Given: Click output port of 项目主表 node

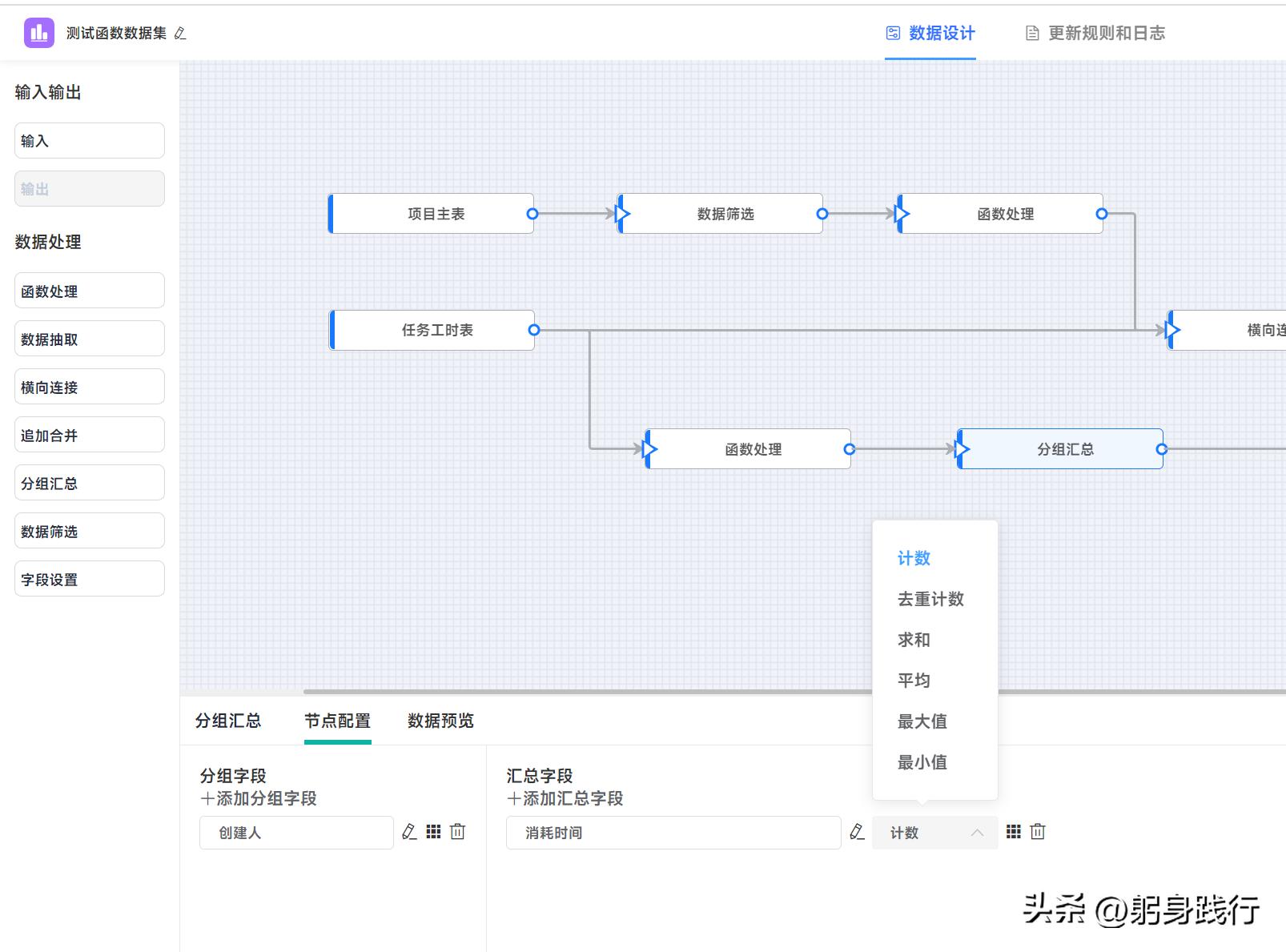Looking at the screenshot, I should point(532,214).
